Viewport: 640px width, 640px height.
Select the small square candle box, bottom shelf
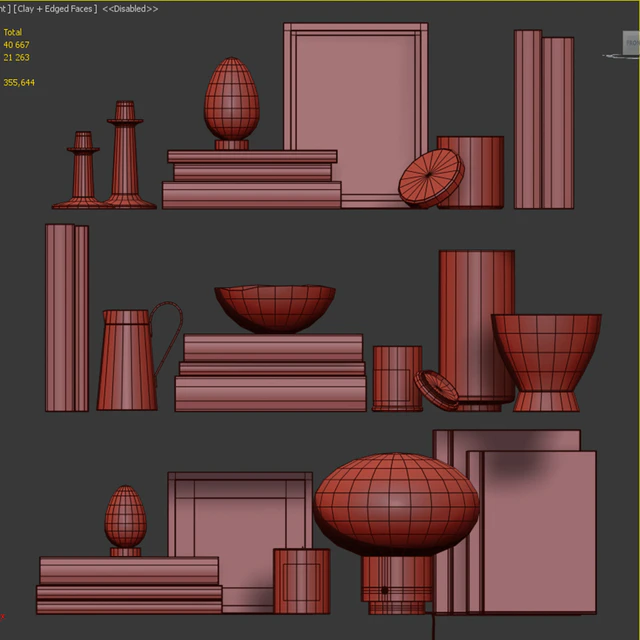click(x=301, y=581)
